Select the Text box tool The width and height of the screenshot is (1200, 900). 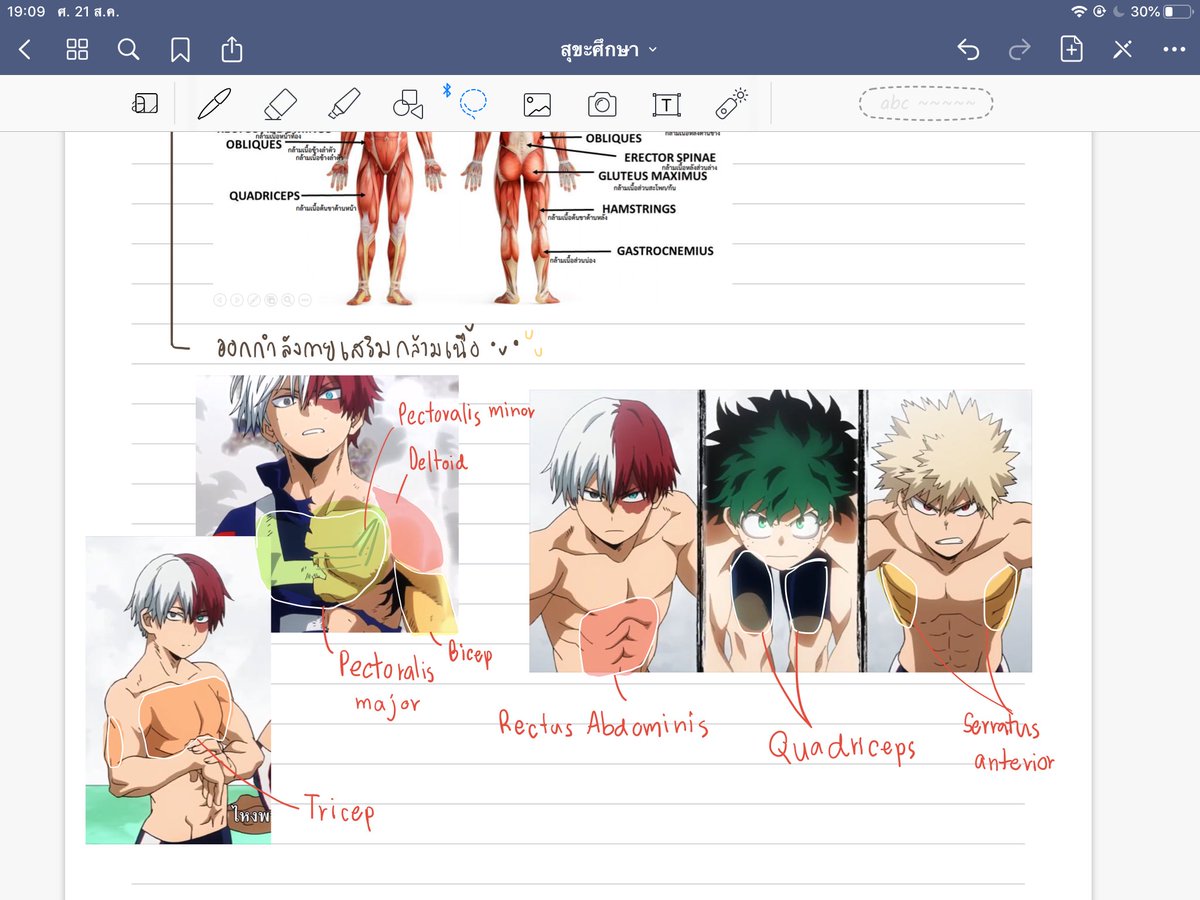tap(666, 104)
